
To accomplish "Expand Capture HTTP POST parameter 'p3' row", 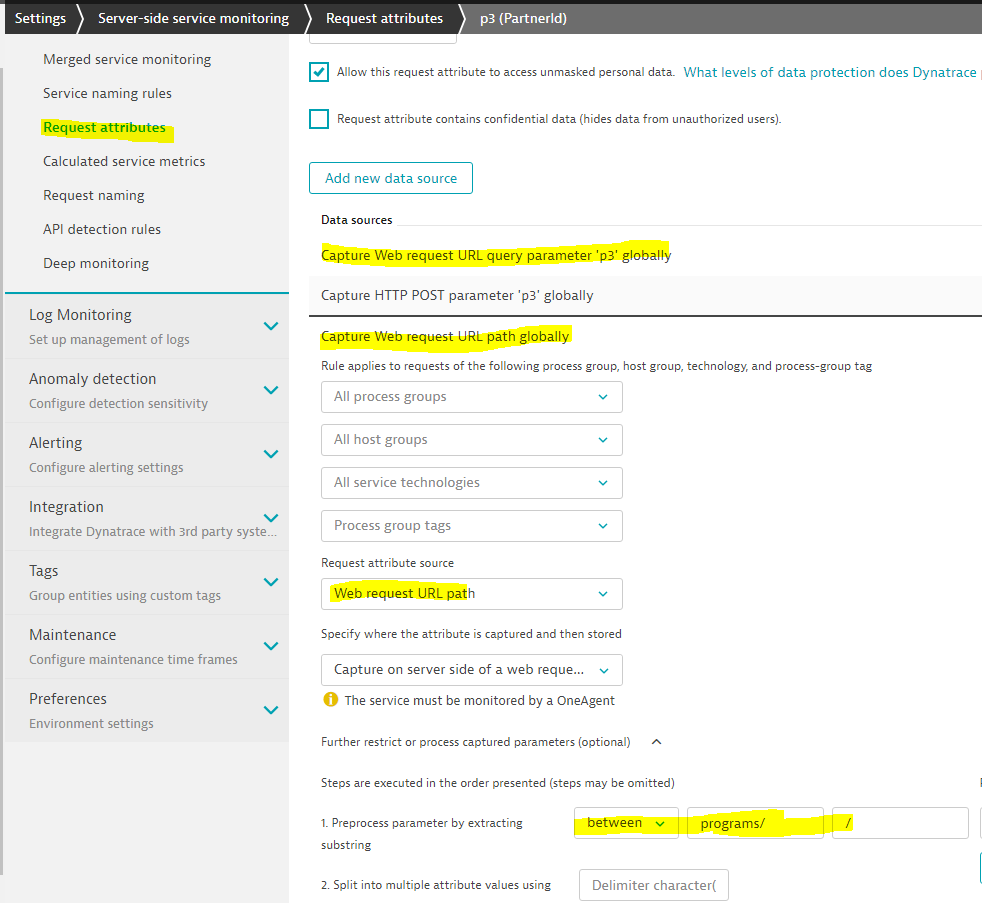I will (457, 296).
